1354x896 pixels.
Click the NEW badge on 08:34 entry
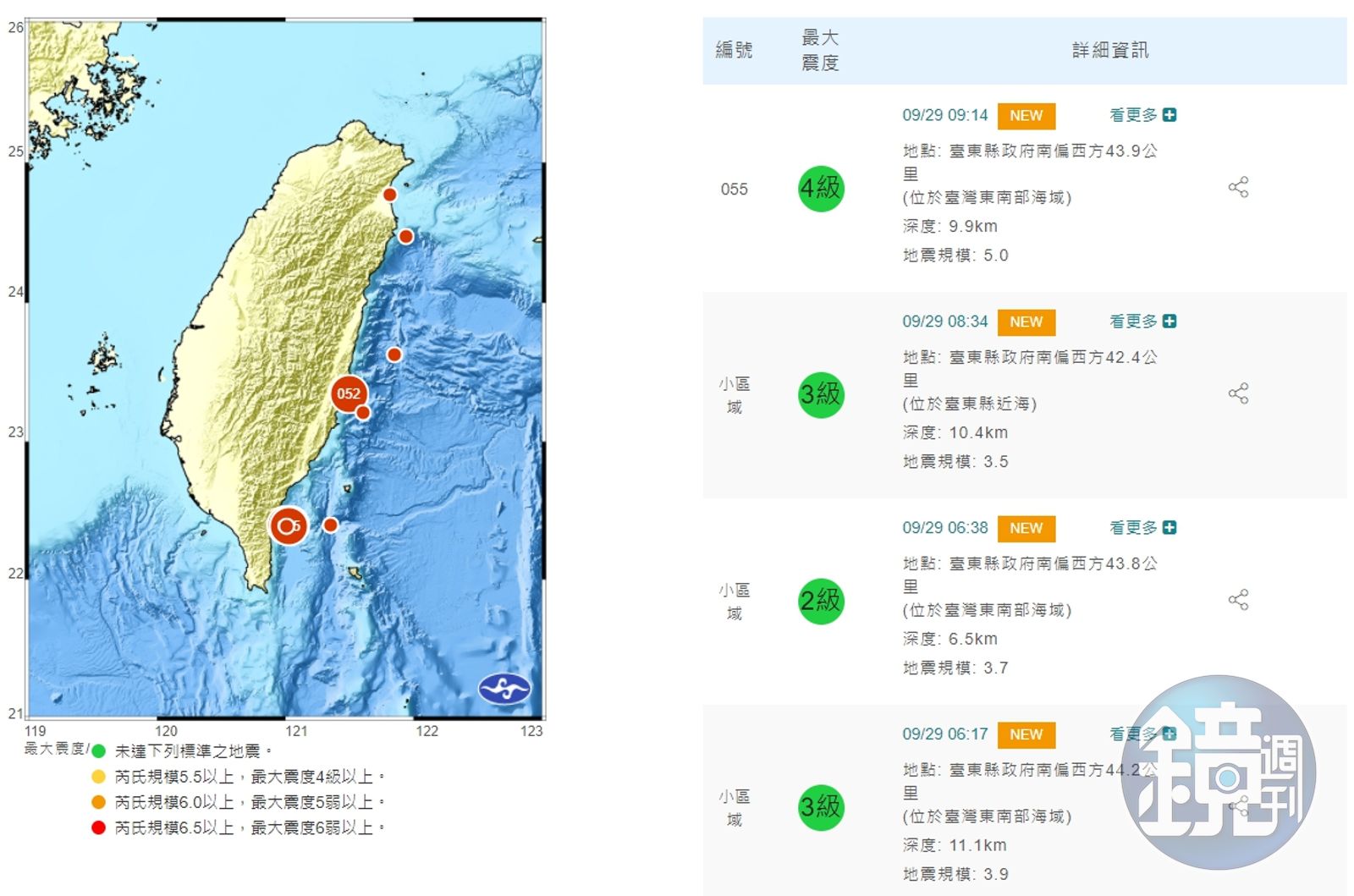pyautogui.click(x=1026, y=322)
